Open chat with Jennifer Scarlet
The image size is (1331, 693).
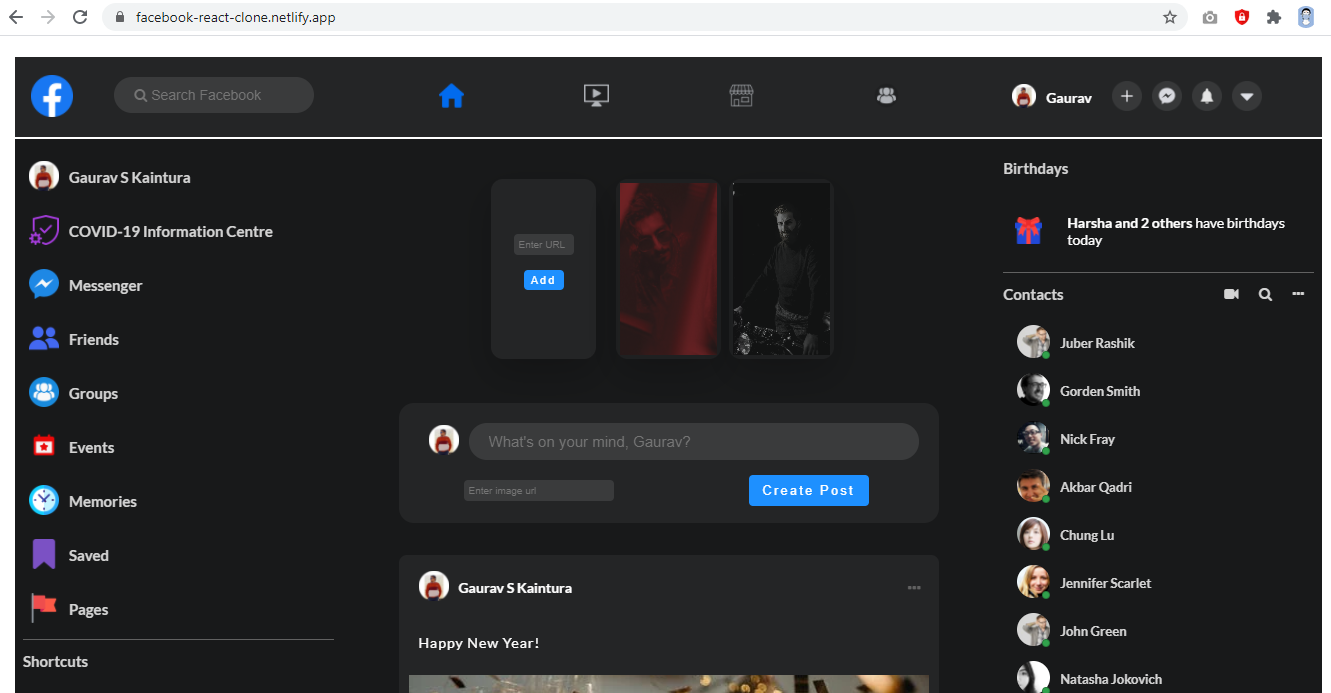(1084, 583)
